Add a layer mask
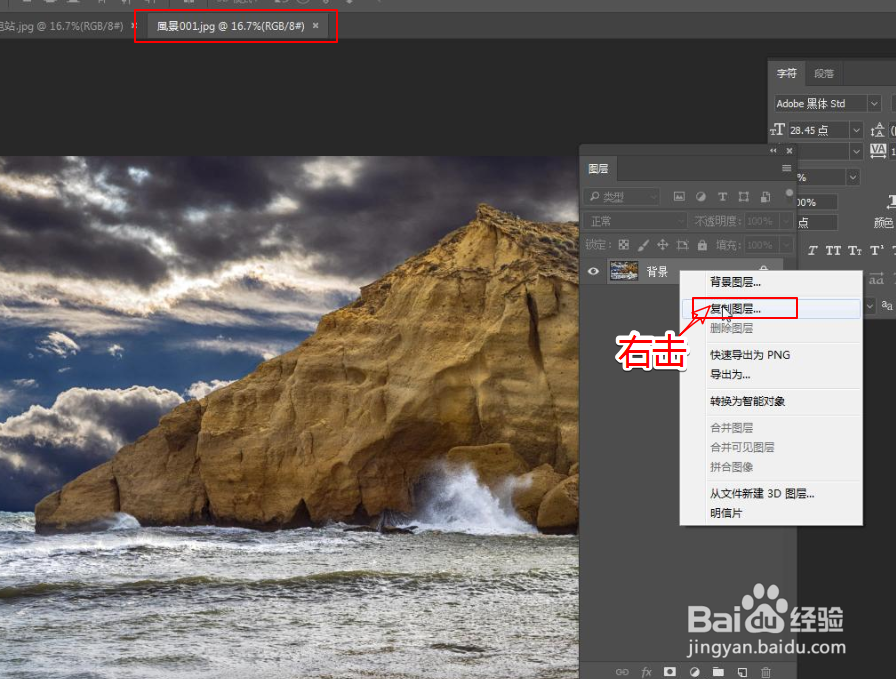896x679 pixels. 670,672
